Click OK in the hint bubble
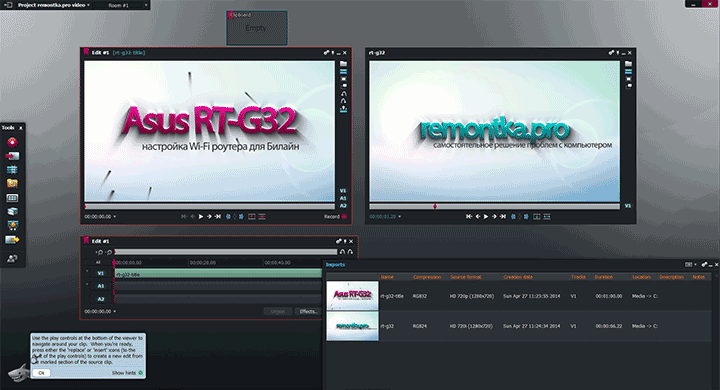This screenshot has width=720, height=390. [41, 373]
